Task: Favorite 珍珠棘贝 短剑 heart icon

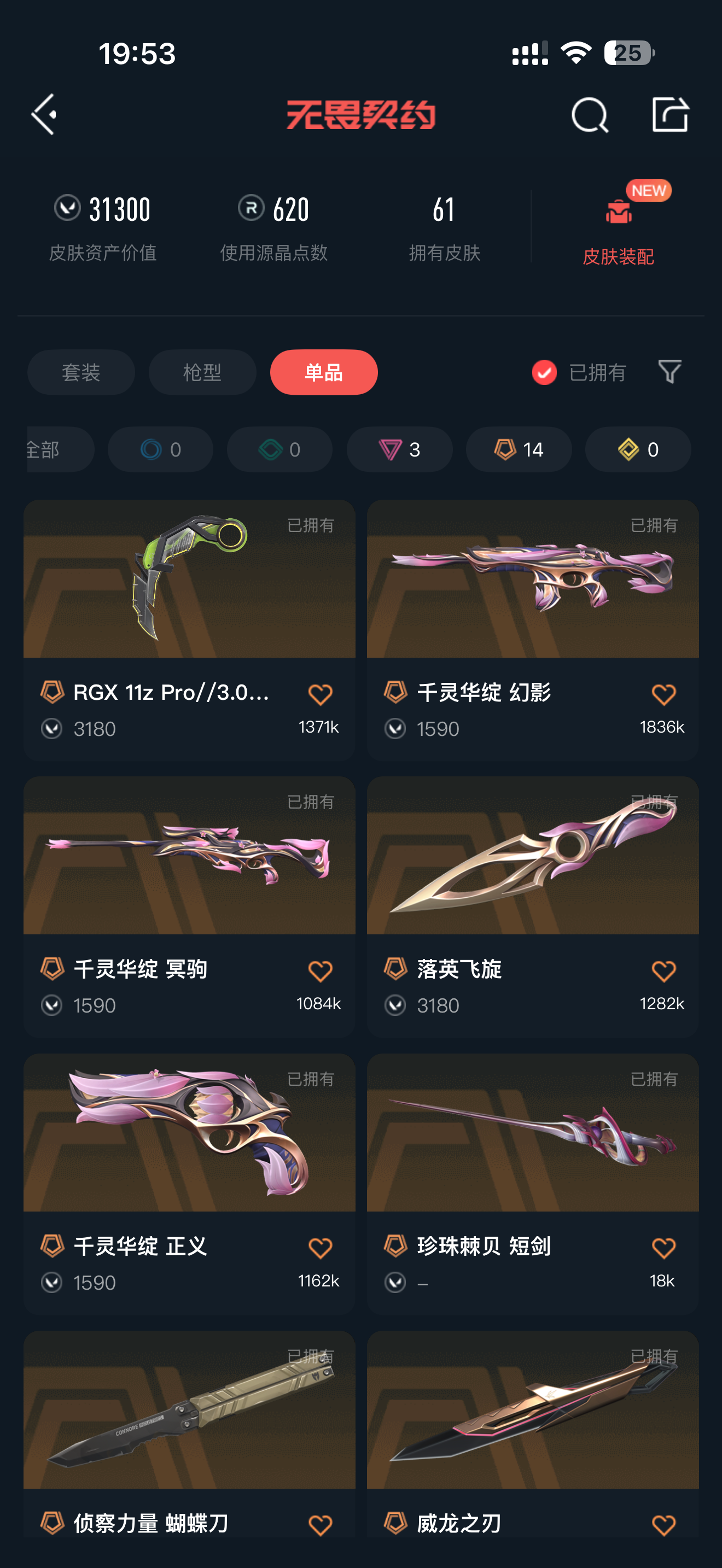Action: (663, 1248)
